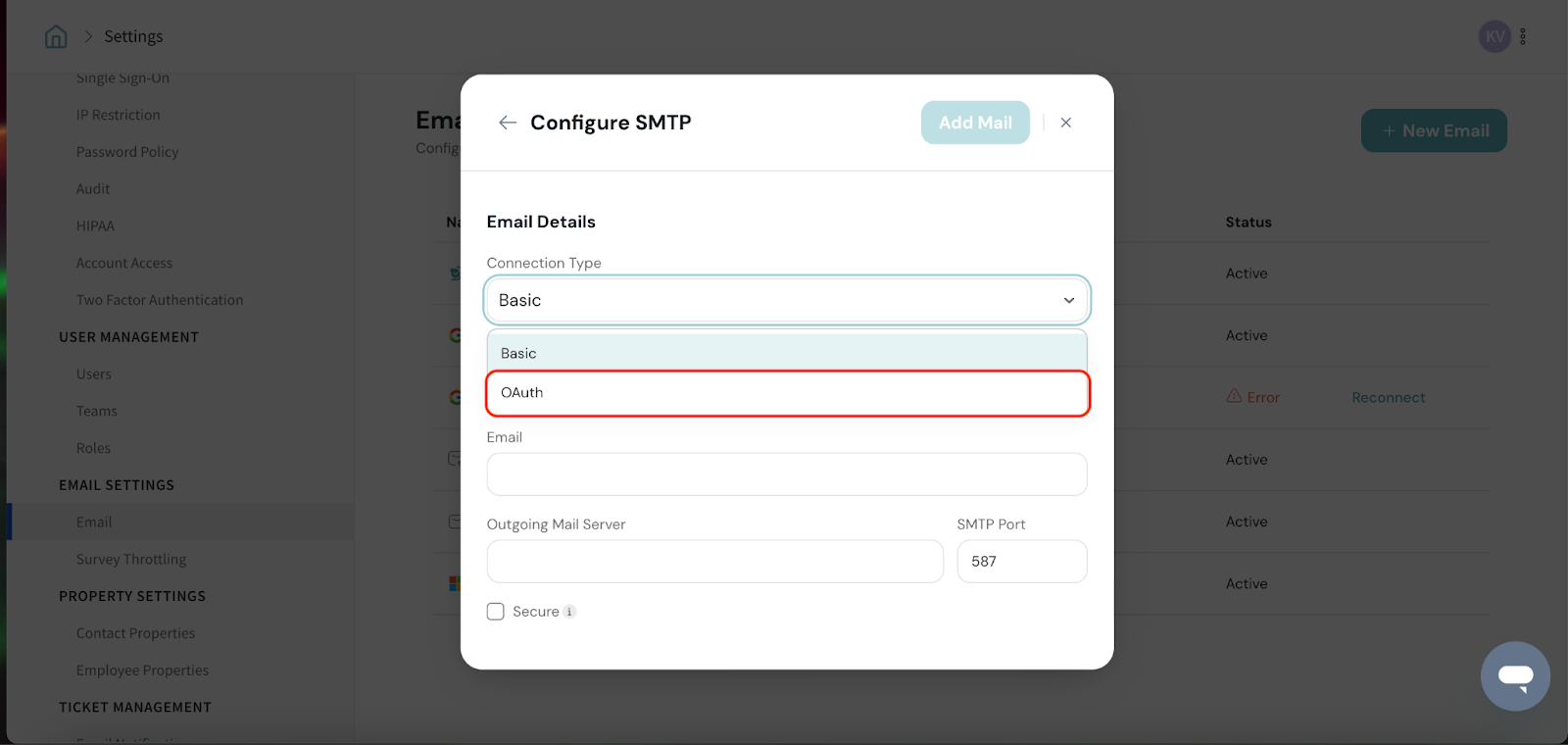
Task: Enable the Secure checkbox
Action: click(x=496, y=612)
